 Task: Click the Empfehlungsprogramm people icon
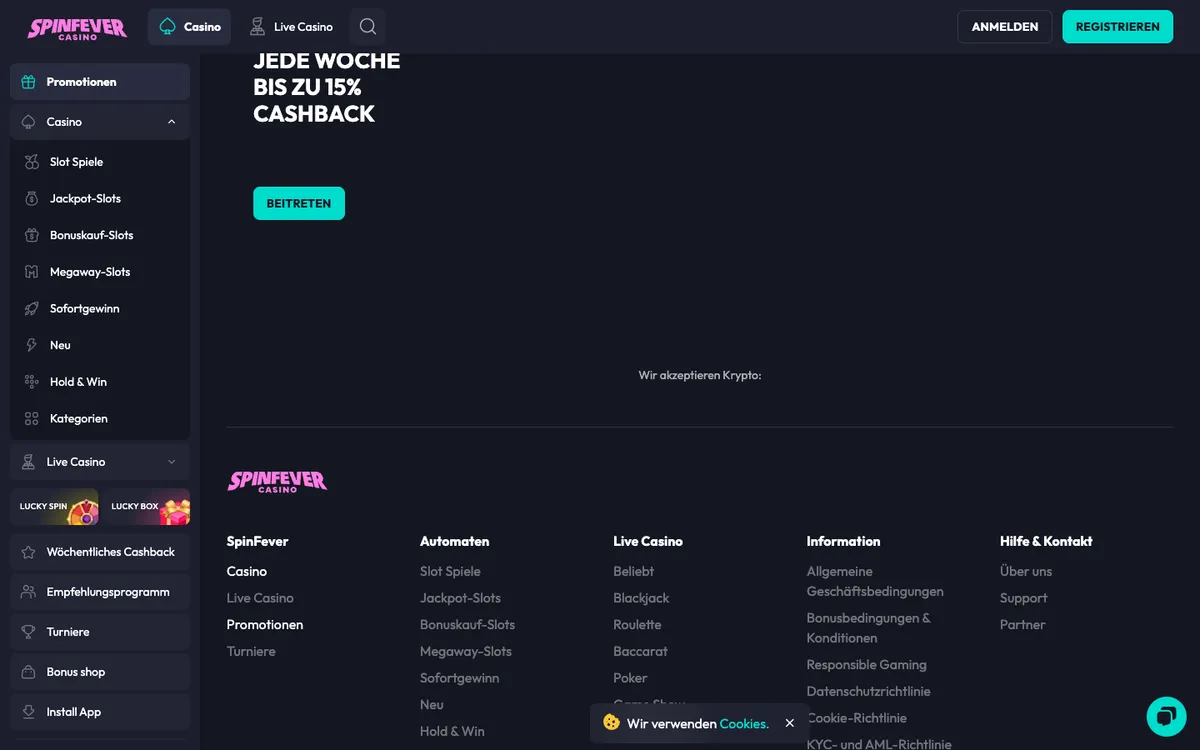(28, 592)
